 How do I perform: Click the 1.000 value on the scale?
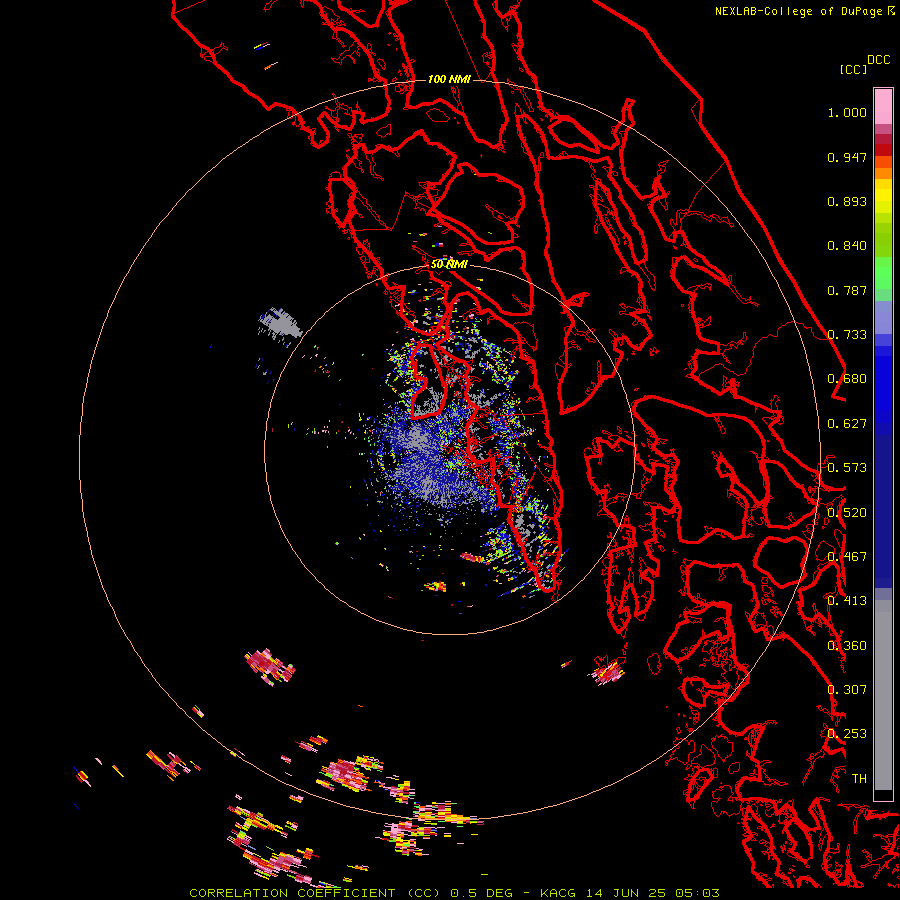click(x=847, y=112)
